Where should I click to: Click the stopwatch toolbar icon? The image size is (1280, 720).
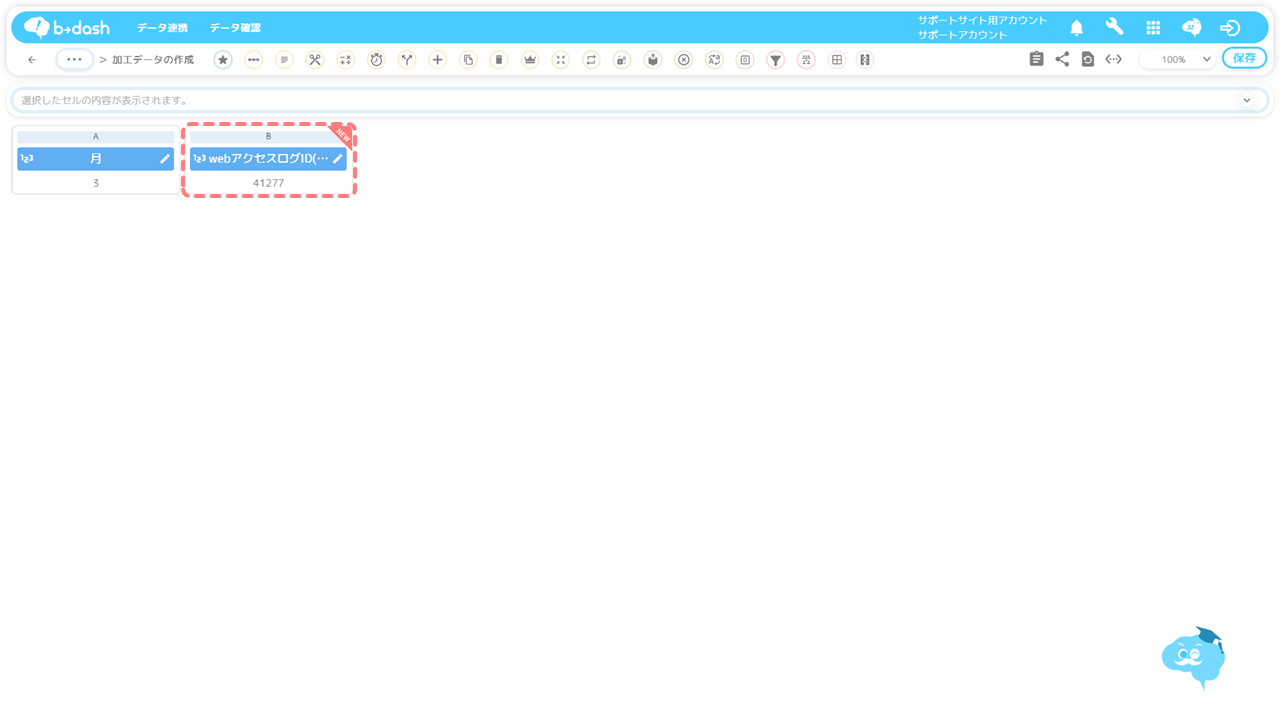376,60
